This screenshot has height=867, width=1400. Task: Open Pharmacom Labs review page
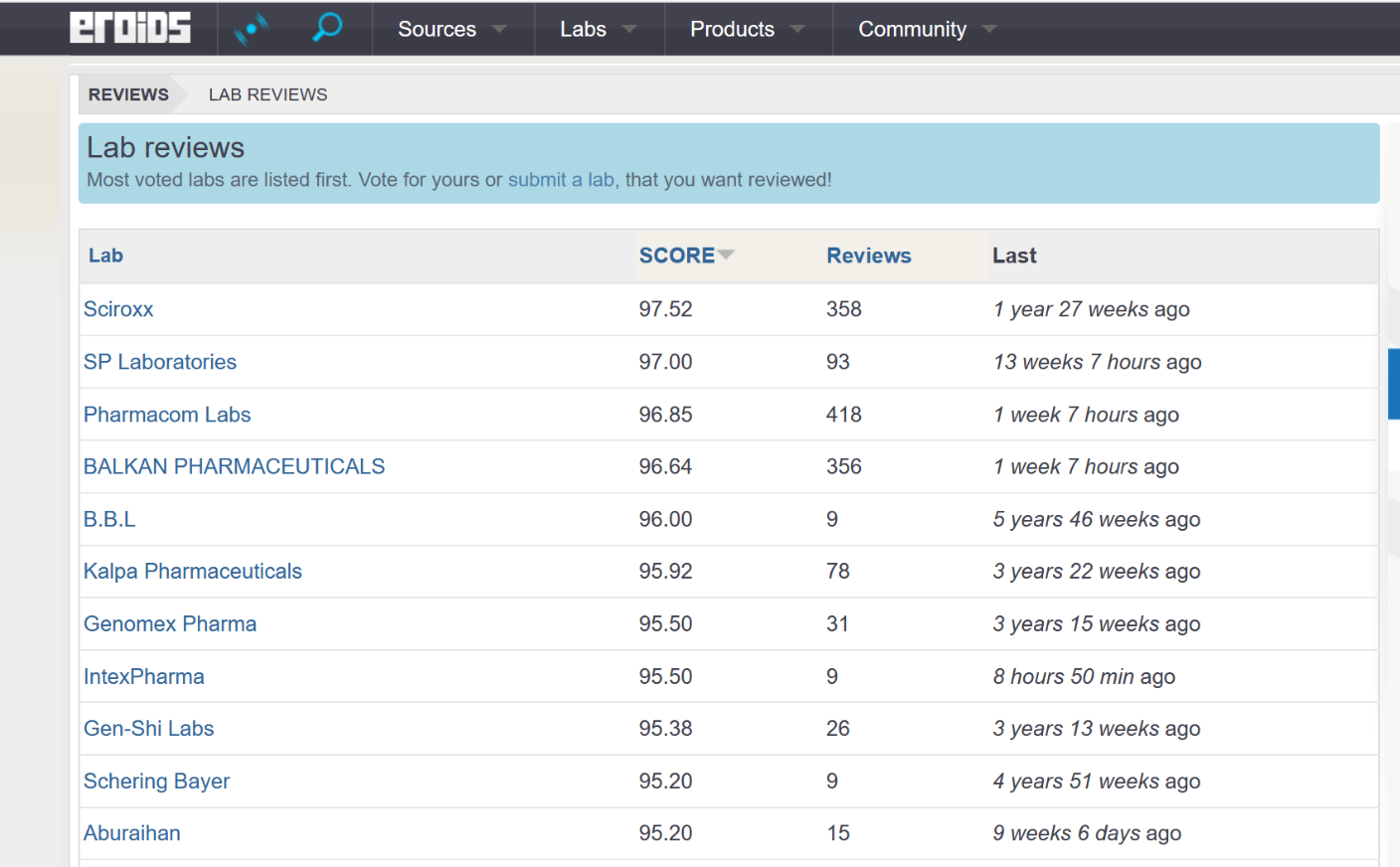(167, 415)
